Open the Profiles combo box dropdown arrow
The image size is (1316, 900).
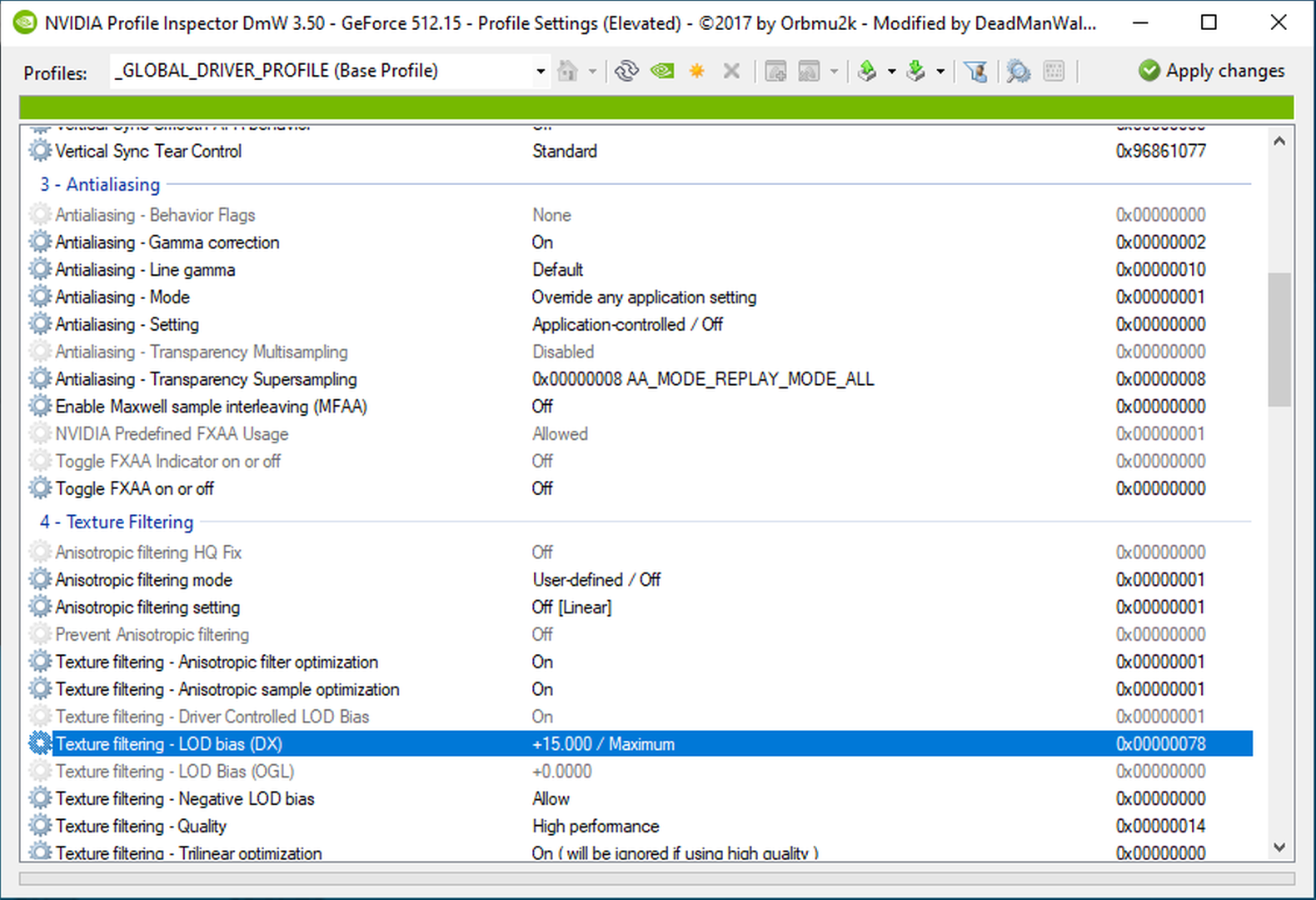541,72
